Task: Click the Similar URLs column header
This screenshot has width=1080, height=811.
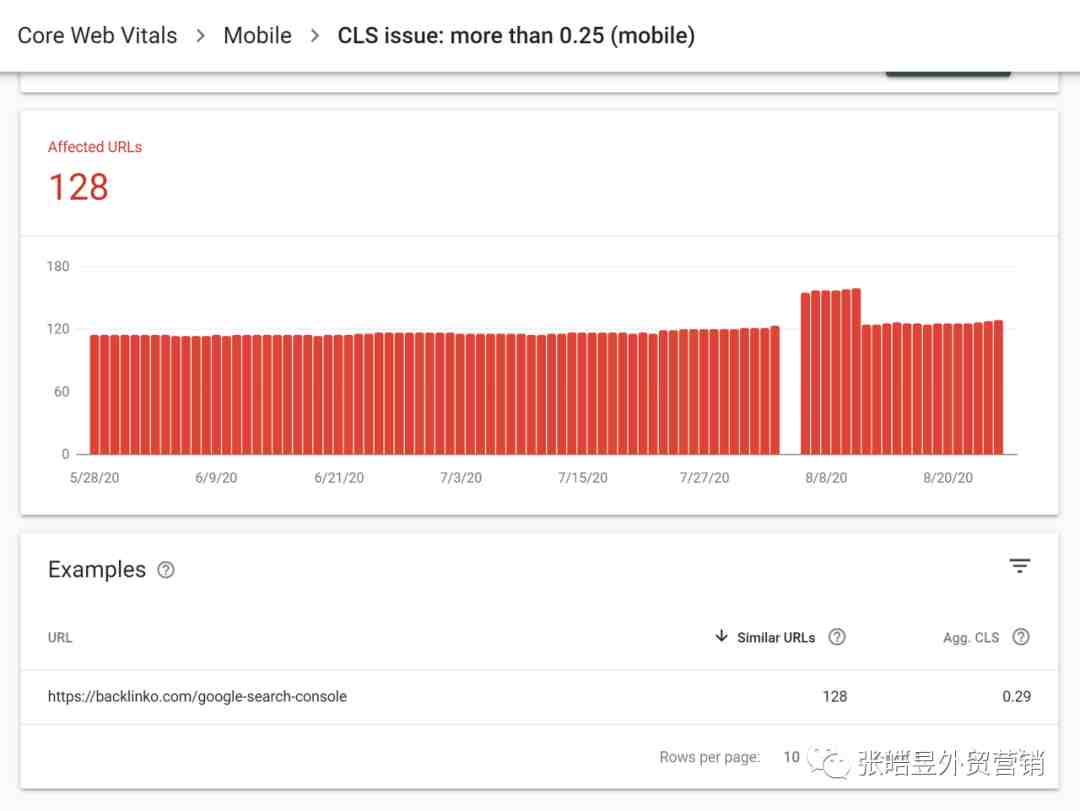Action: 776,638
